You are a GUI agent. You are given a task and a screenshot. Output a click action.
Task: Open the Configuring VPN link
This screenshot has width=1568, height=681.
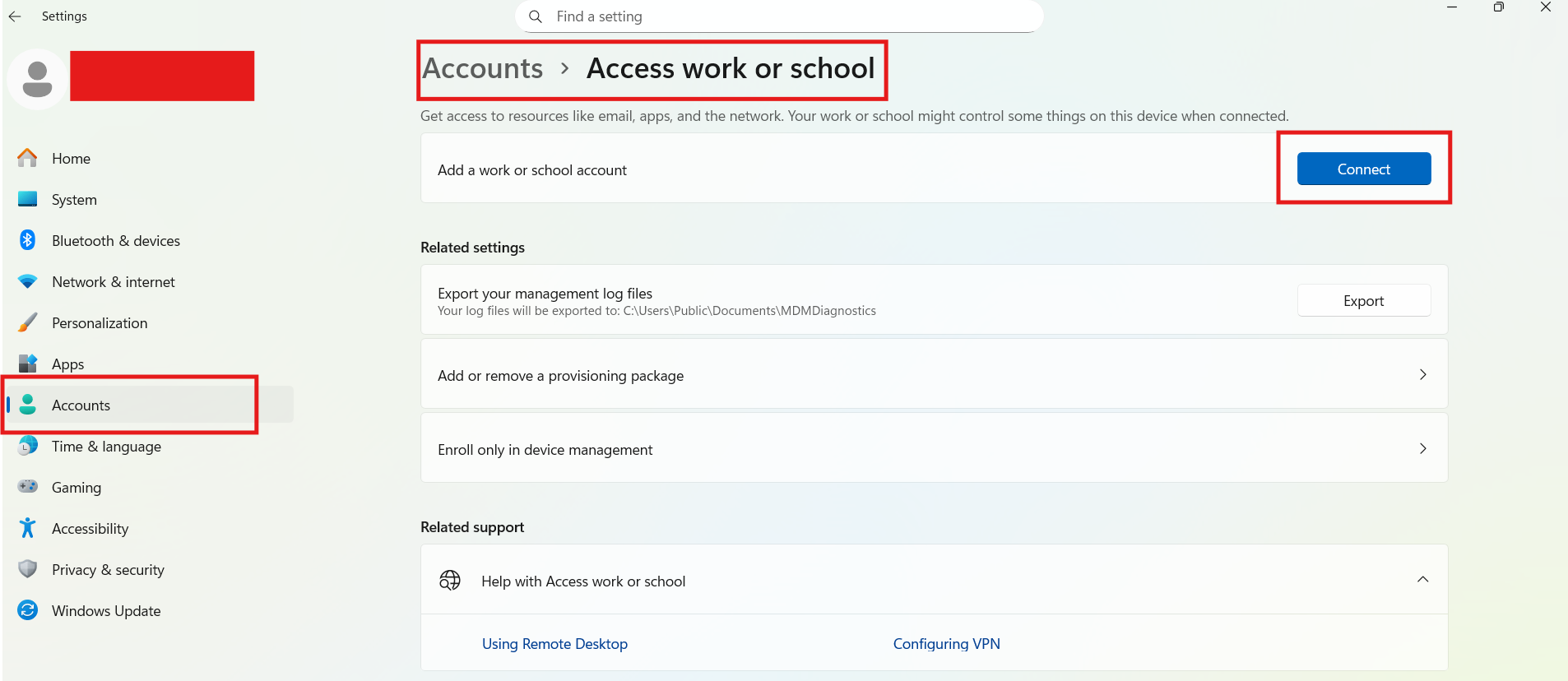click(946, 644)
